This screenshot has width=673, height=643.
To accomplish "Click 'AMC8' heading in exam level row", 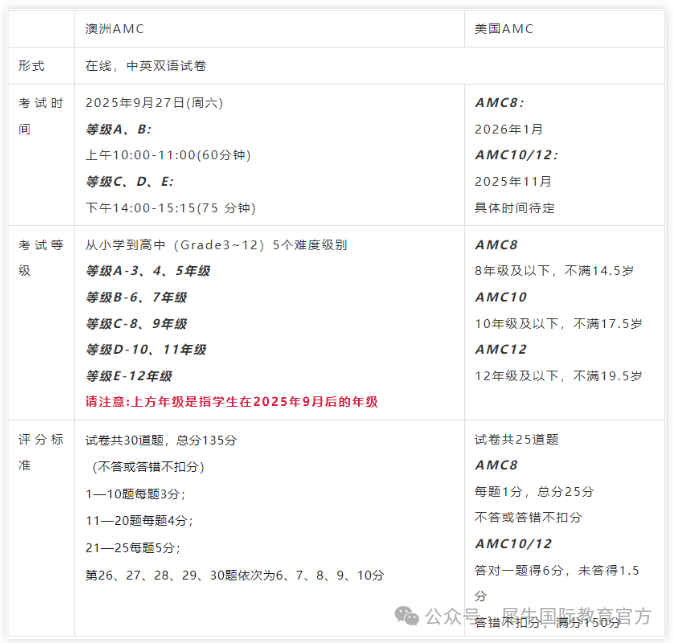I will coord(496,245).
